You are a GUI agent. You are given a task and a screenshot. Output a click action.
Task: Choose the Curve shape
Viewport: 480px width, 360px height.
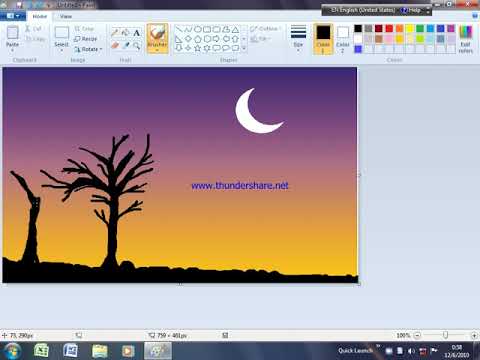point(188,30)
